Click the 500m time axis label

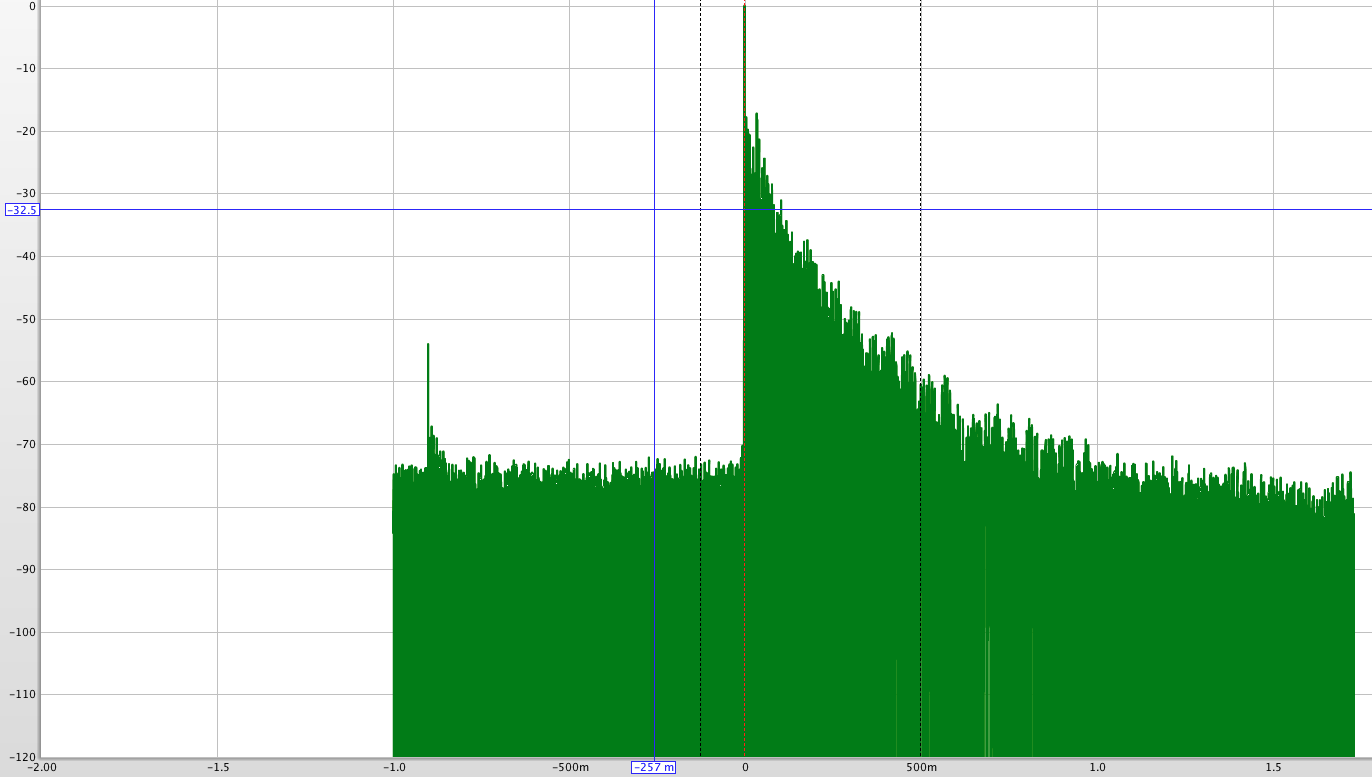[921, 768]
